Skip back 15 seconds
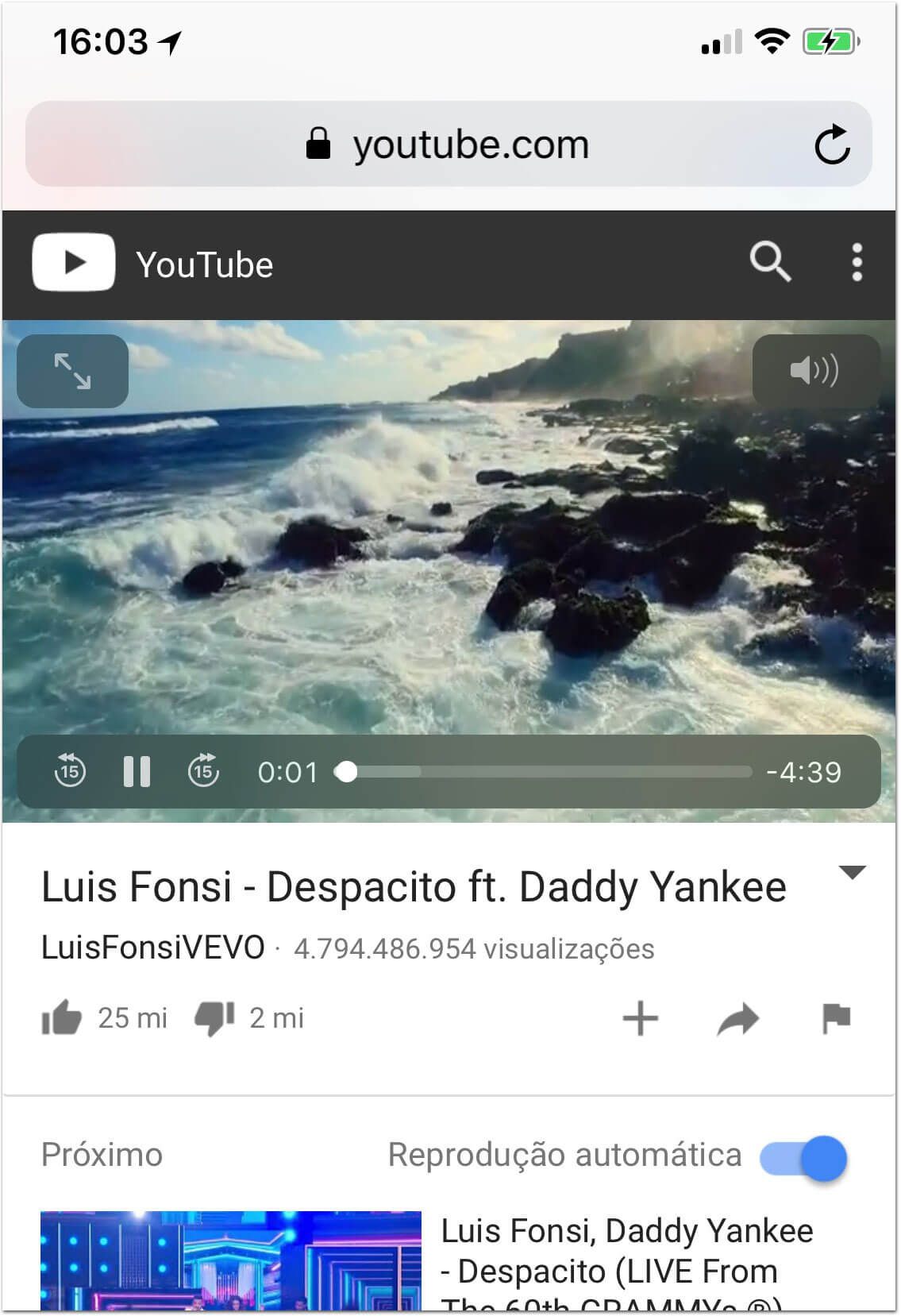The image size is (901, 1316). (x=70, y=771)
